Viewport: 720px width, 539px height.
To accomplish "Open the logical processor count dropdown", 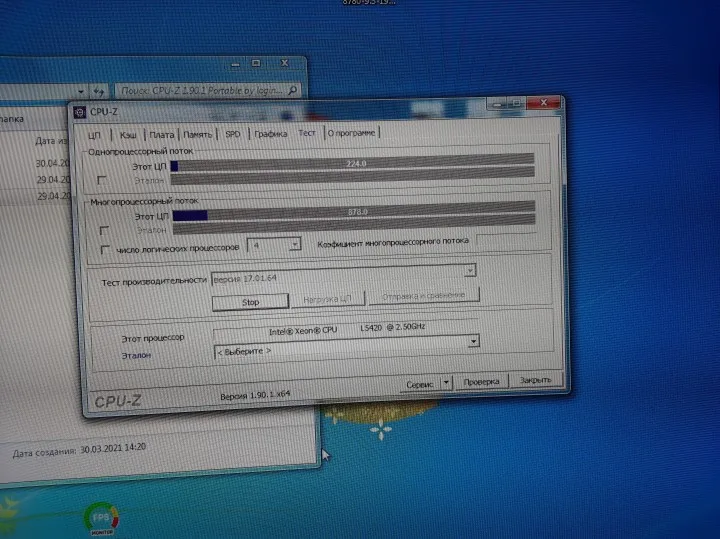I will pos(295,244).
